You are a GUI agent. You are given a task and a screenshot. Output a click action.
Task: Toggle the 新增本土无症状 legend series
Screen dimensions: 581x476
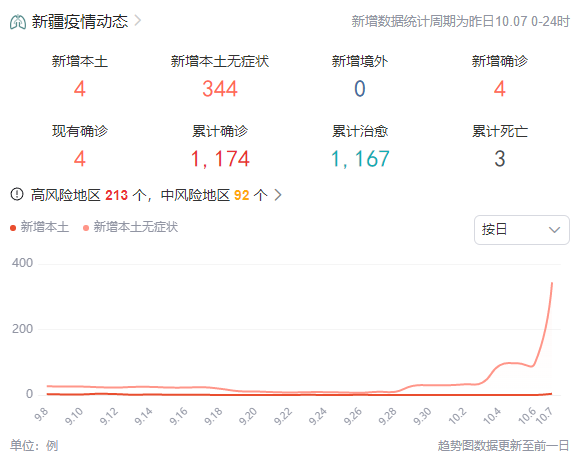131,227
